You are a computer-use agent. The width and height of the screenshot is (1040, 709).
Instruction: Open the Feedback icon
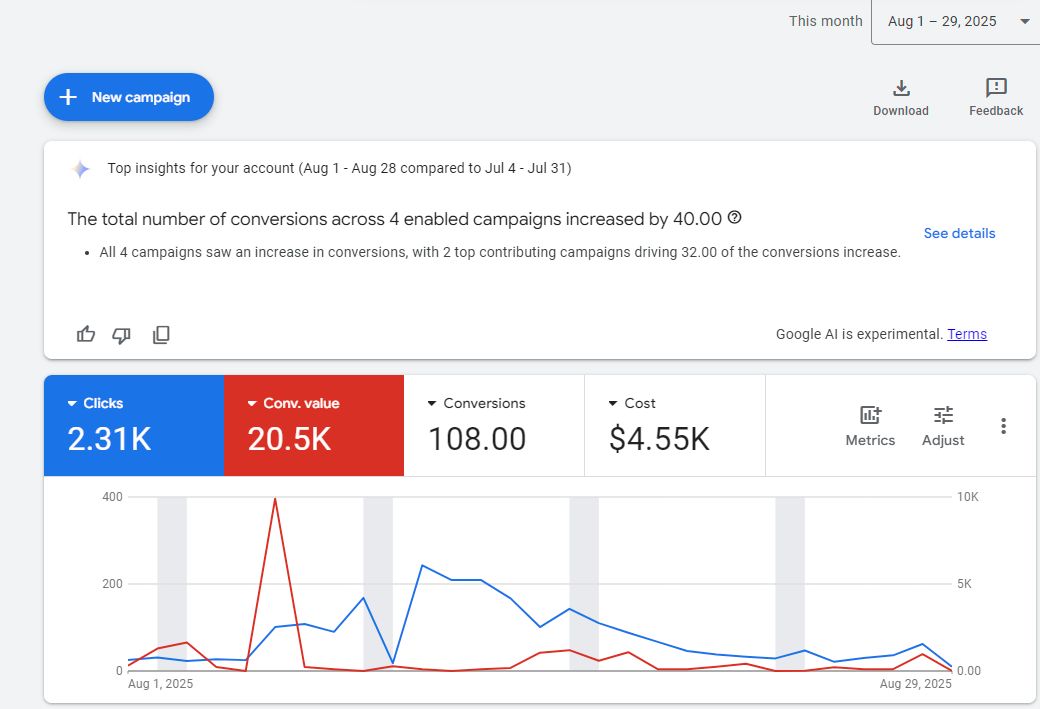[x=996, y=89]
